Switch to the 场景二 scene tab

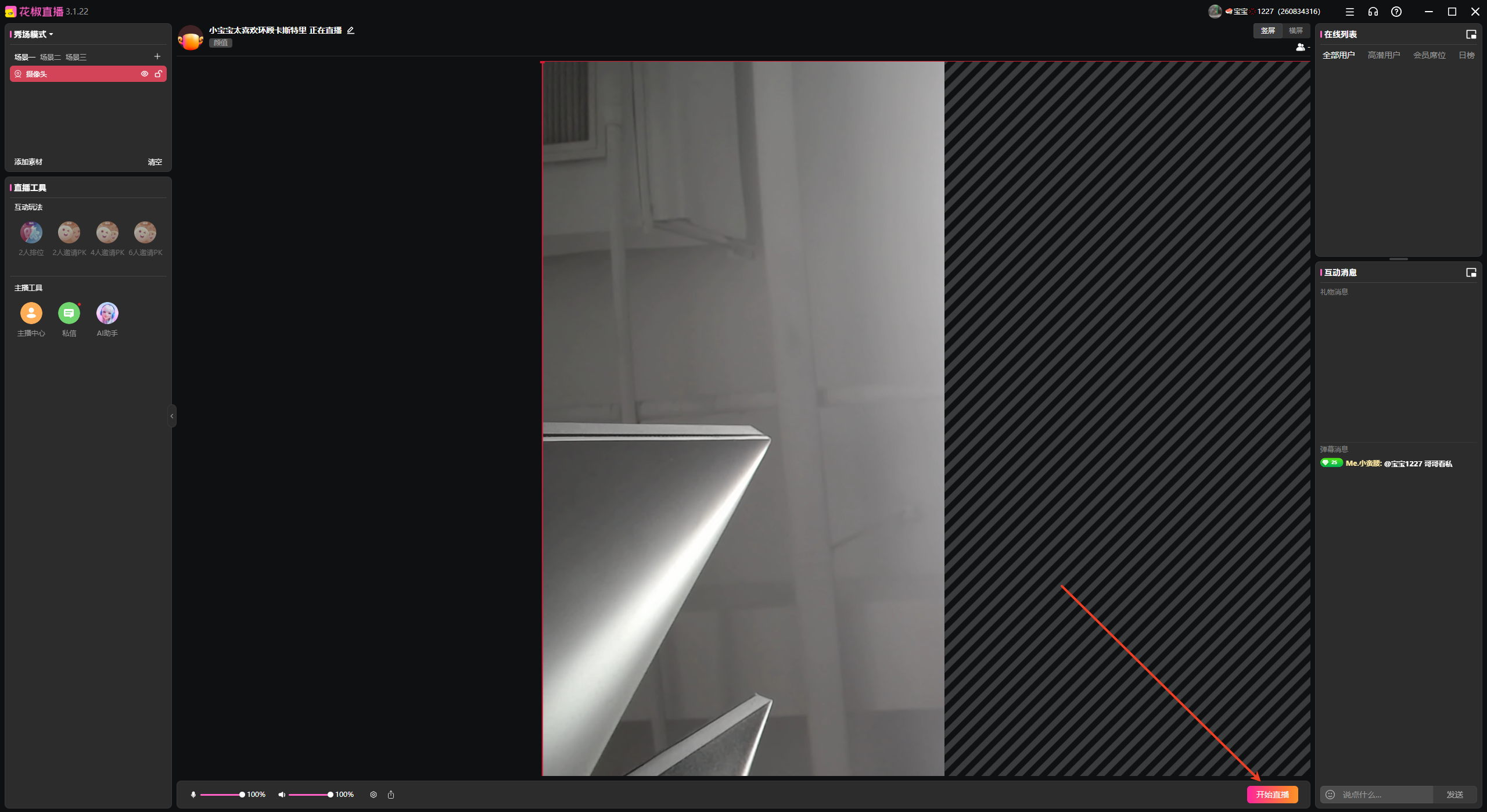coord(50,57)
